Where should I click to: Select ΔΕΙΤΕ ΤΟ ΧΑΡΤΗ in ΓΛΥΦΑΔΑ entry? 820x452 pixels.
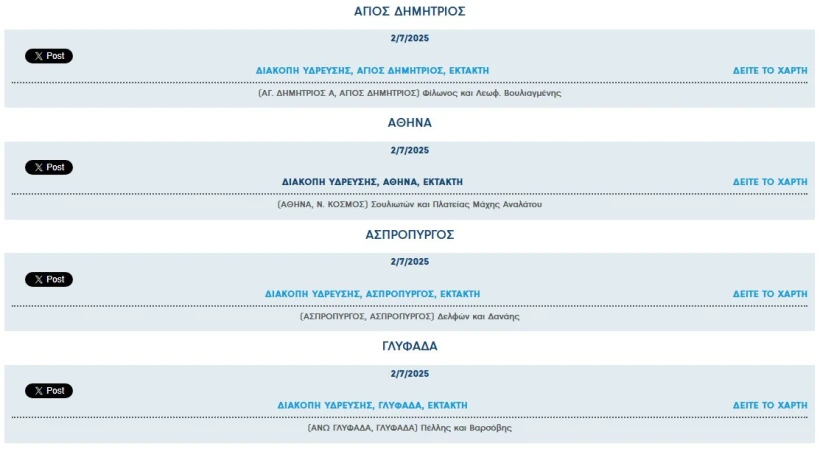coord(770,405)
